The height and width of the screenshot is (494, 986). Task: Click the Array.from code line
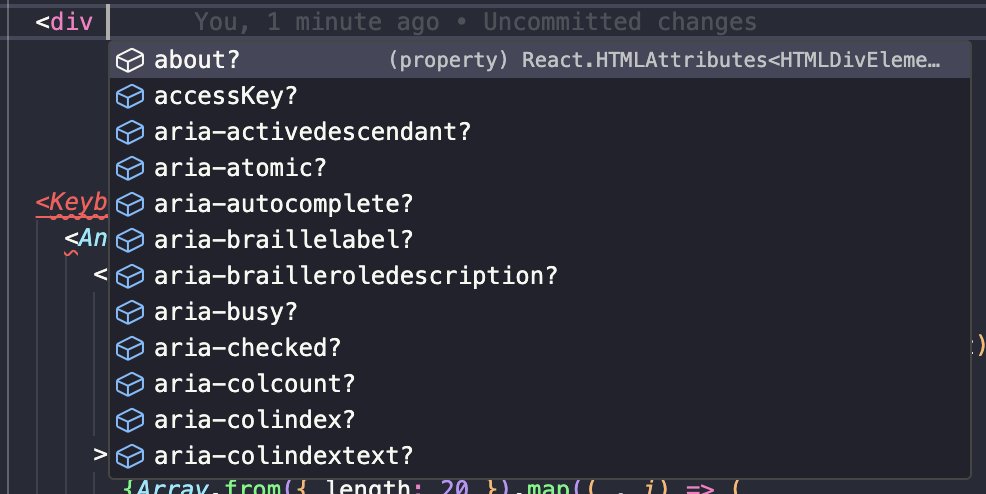[x=431, y=487]
